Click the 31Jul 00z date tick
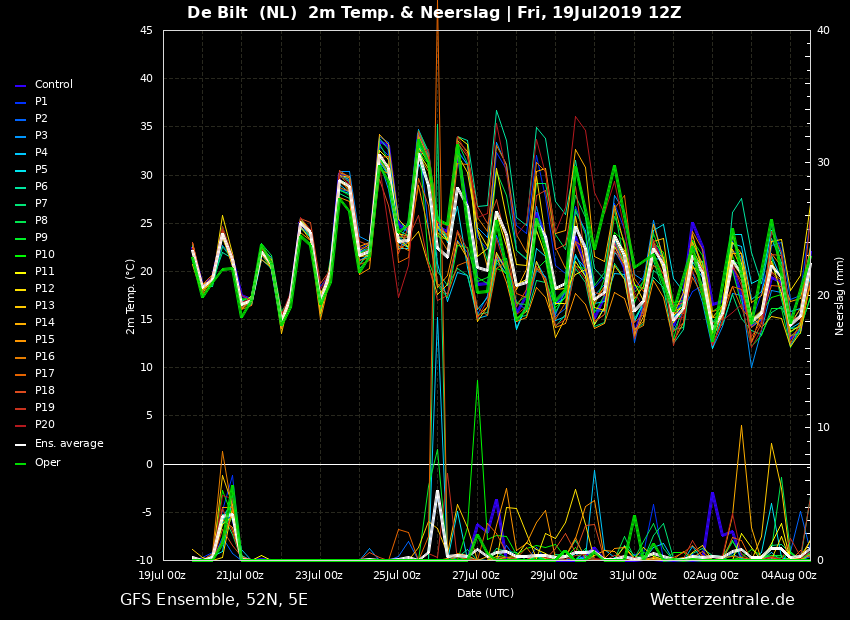Screen dimensions: 850x620 click(x=632, y=576)
